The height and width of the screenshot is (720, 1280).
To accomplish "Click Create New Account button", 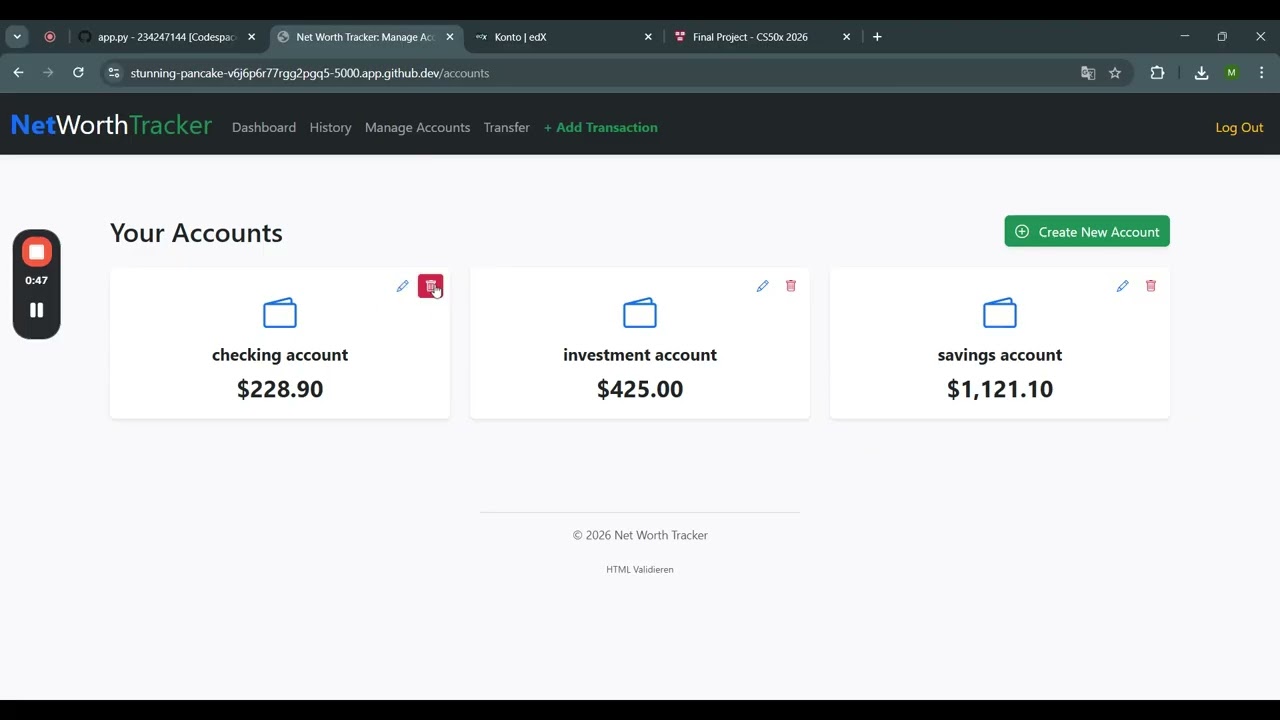I will pos(1087,232).
